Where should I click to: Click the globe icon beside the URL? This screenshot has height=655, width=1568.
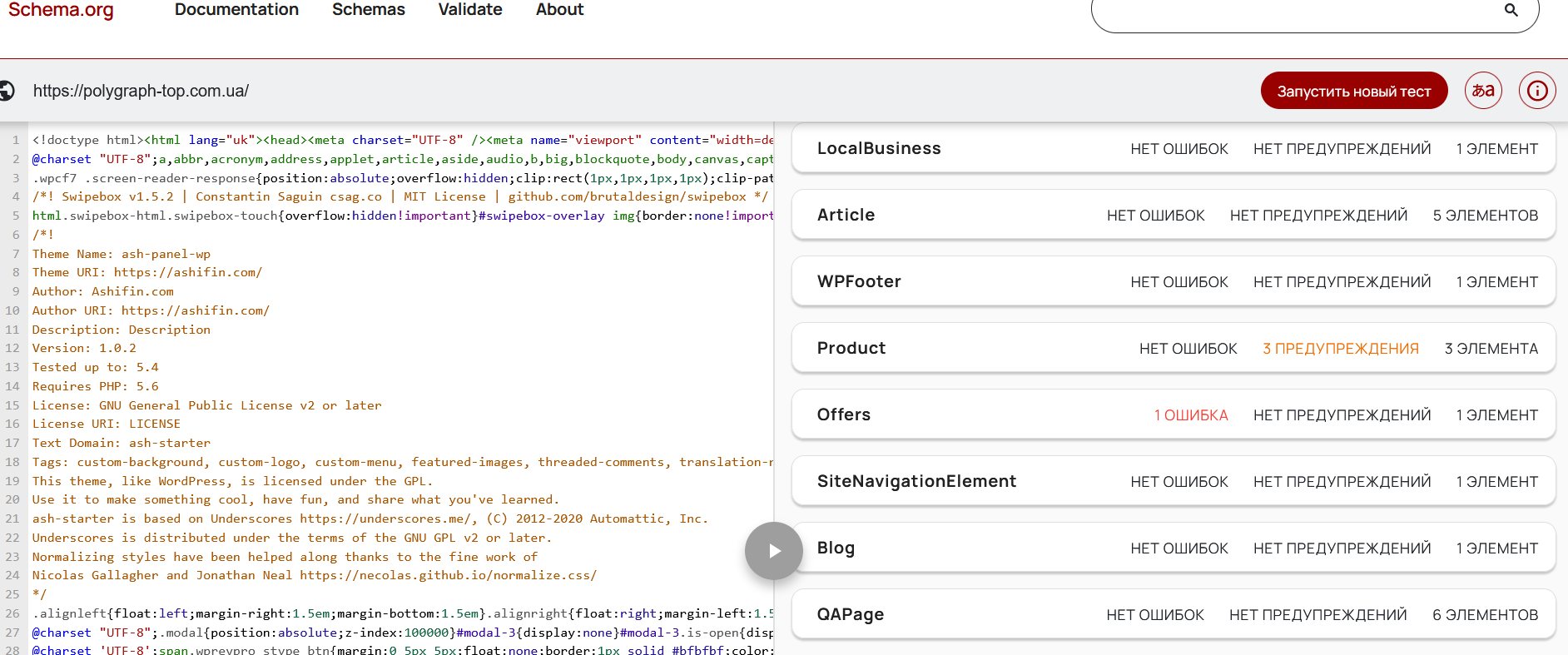[6, 91]
